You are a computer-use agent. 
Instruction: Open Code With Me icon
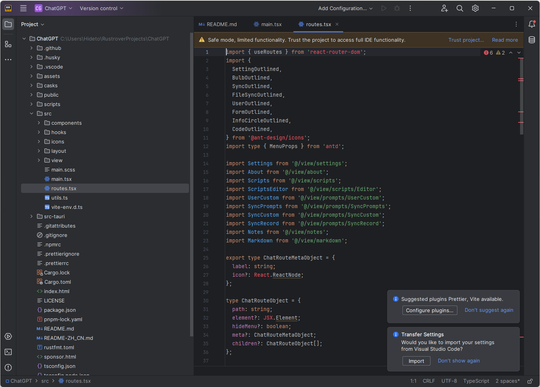tap(444, 8)
